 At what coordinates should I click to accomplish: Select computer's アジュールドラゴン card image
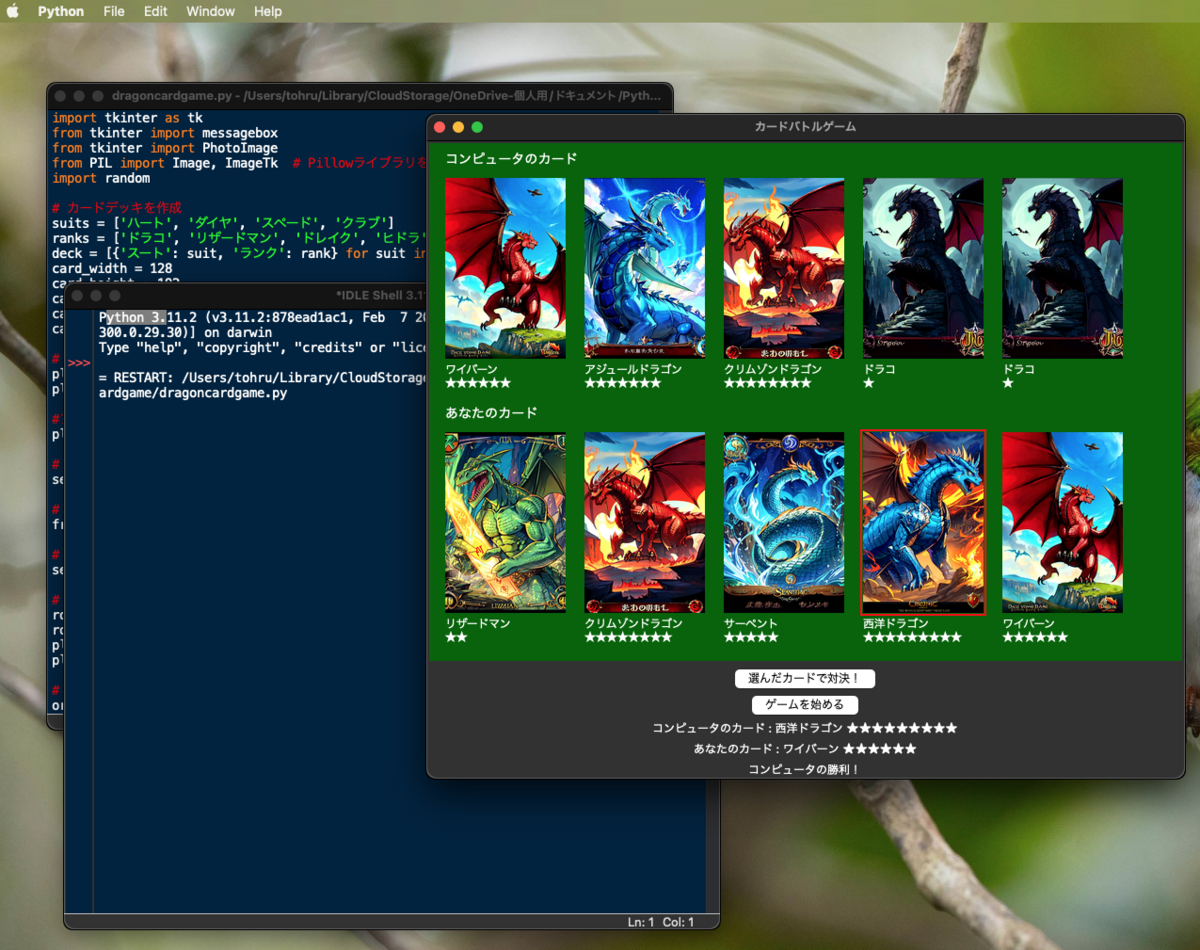[x=644, y=268]
